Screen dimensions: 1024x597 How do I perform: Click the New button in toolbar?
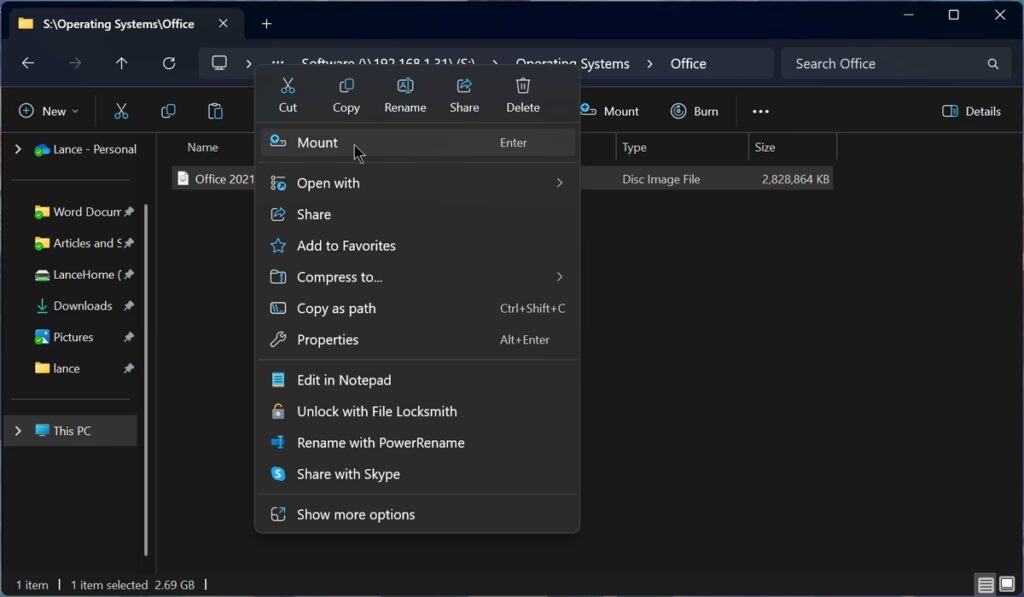48,111
